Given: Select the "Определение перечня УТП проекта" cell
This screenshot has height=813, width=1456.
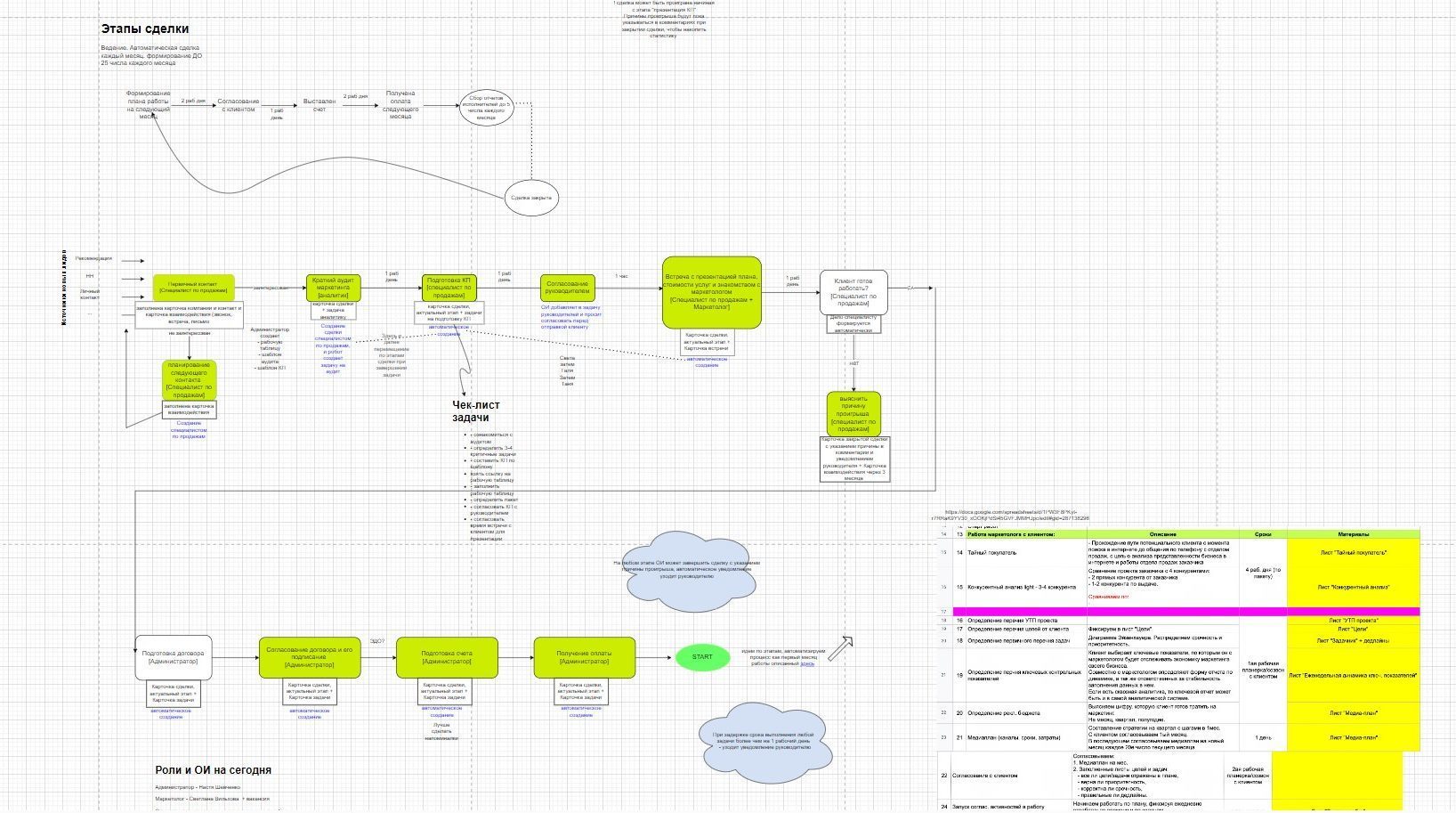Looking at the screenshot, I should [x=1025, y=621].
